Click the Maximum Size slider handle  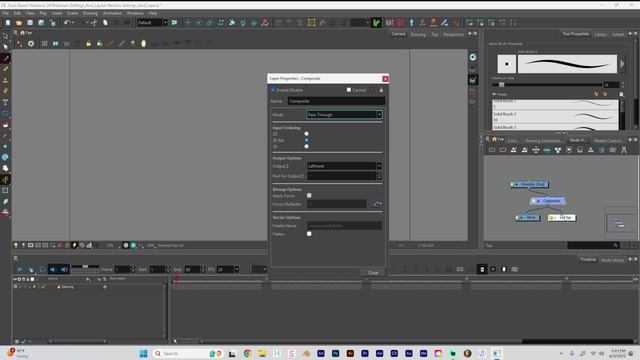501,84
